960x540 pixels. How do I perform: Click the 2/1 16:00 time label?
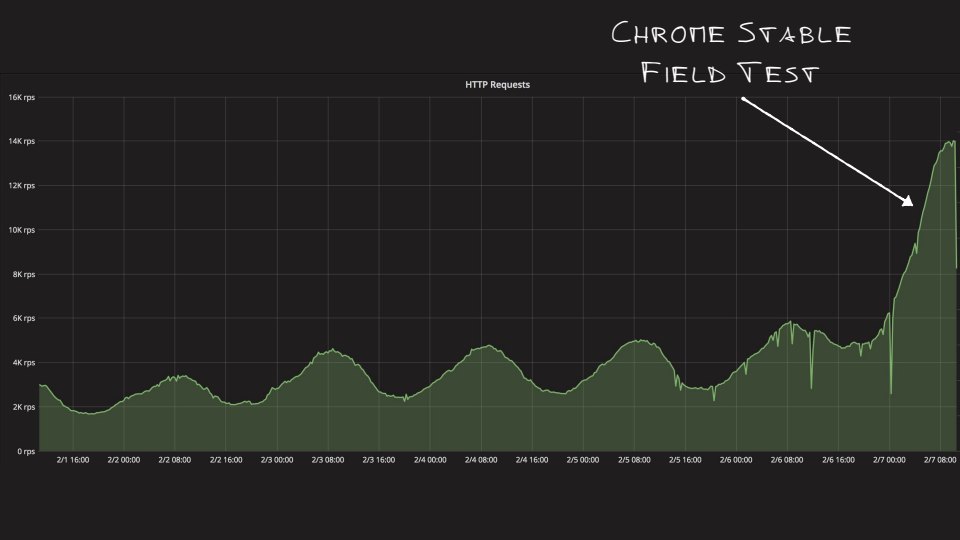73,460
